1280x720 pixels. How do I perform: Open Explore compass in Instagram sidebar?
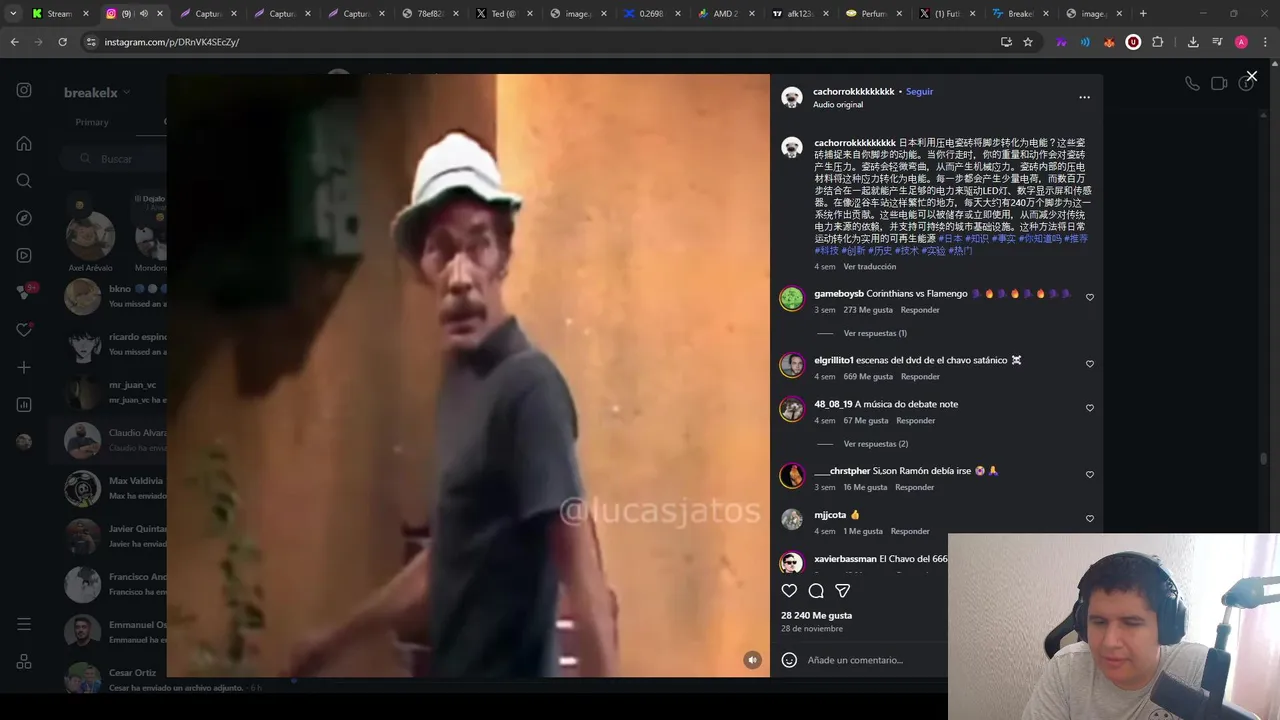(24, 218)
